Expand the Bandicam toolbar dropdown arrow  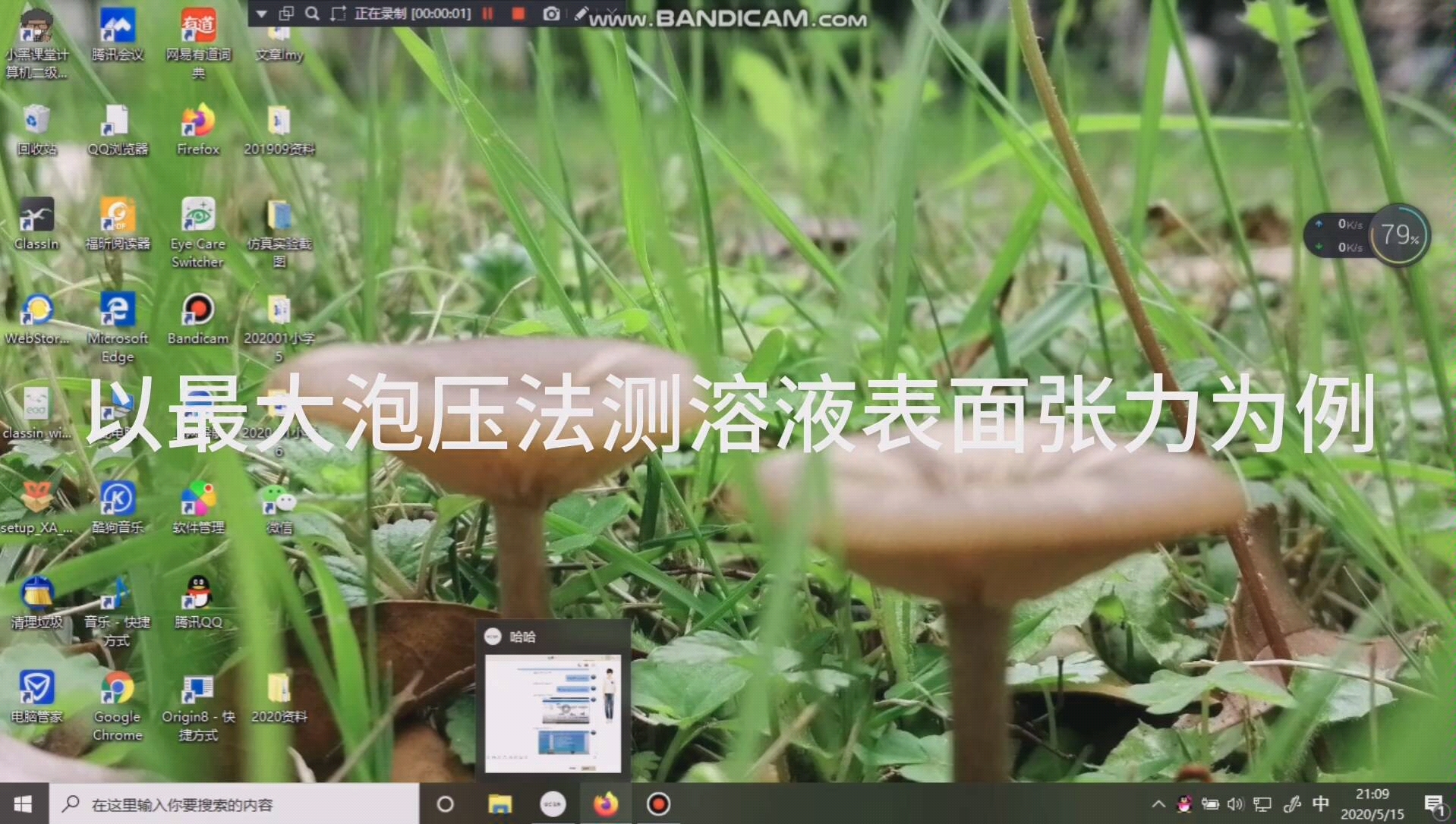click(x=261, y=13)
